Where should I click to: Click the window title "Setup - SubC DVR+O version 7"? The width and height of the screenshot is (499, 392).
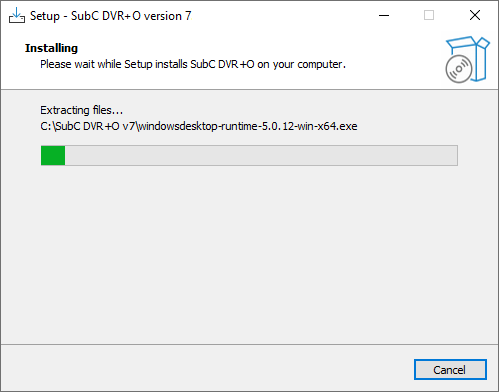[111, 16]
